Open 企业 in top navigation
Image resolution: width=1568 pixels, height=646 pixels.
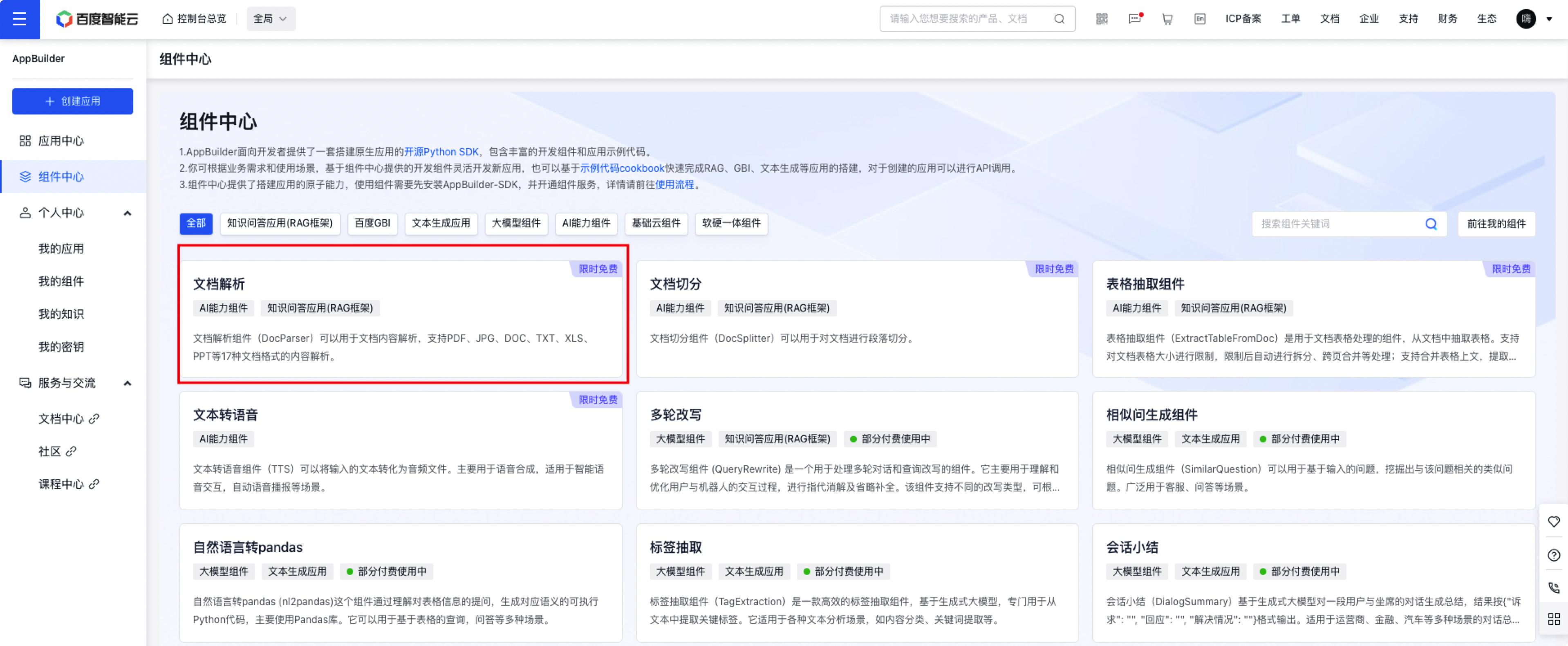tap(1369, 19)
